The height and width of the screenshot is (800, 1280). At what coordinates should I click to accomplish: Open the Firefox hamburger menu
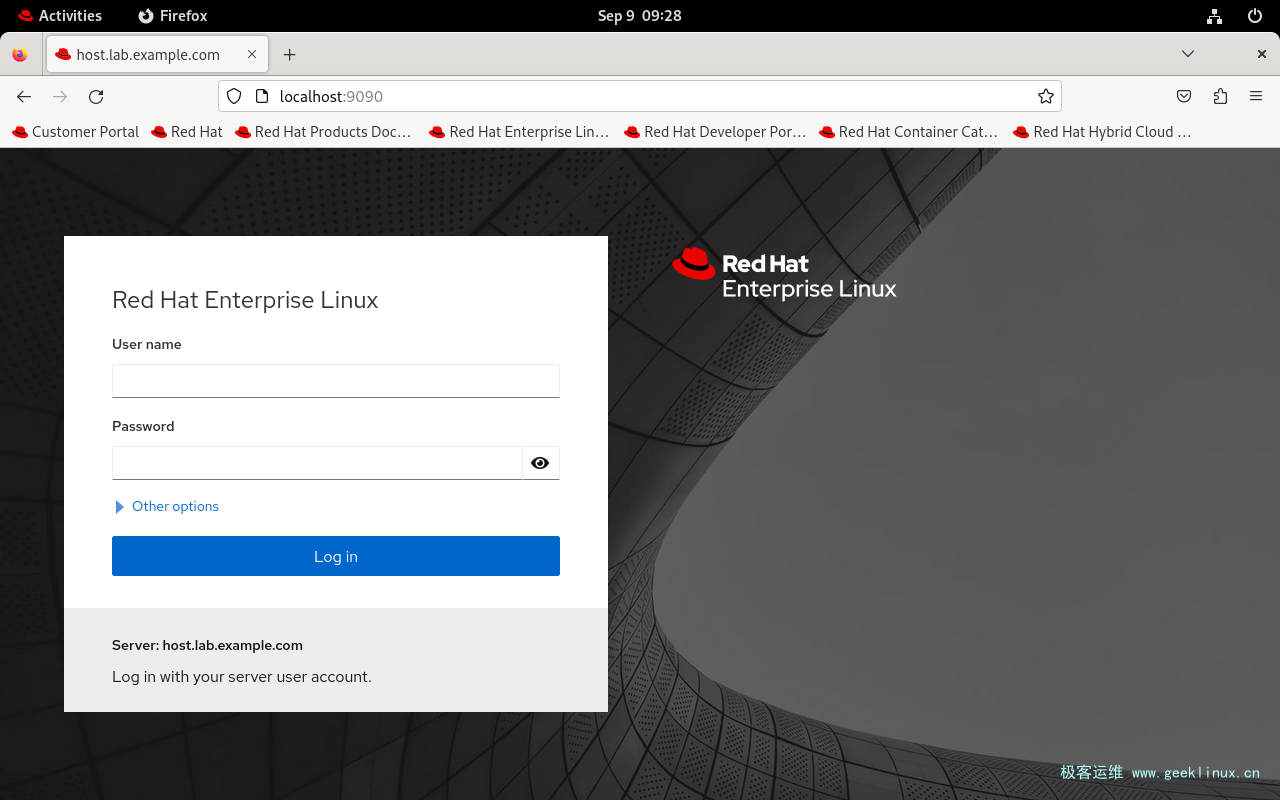pos(1256,97)
